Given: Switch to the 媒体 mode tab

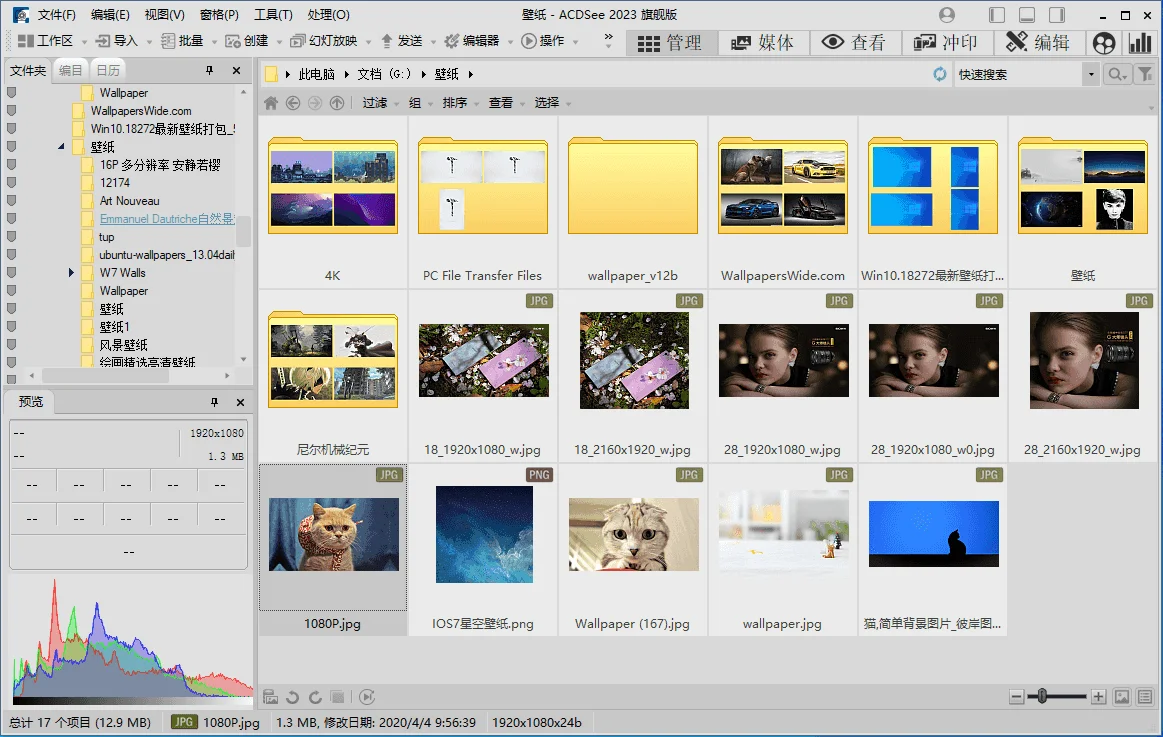Looking at the screenshot, I should coord(765,42).
